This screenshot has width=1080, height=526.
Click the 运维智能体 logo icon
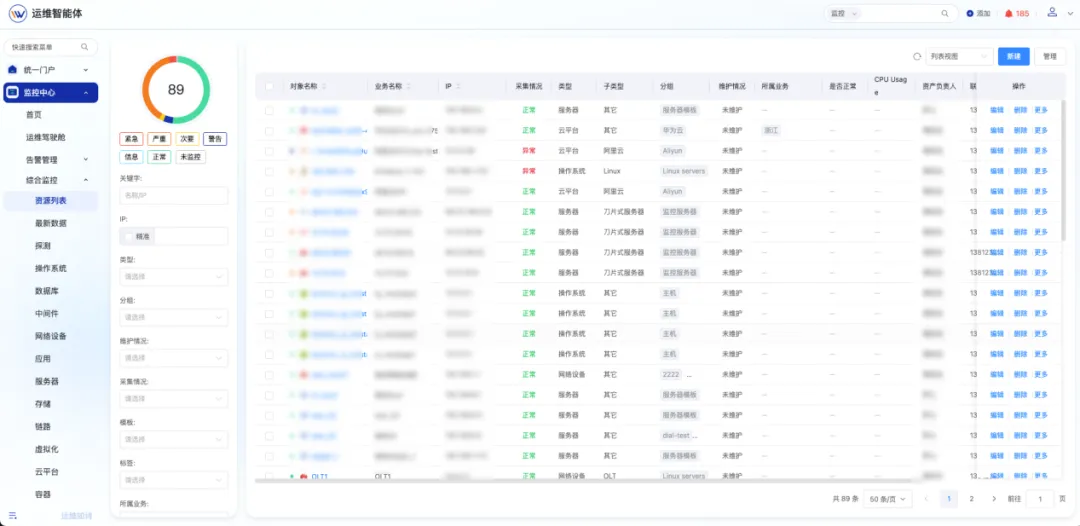18,13
